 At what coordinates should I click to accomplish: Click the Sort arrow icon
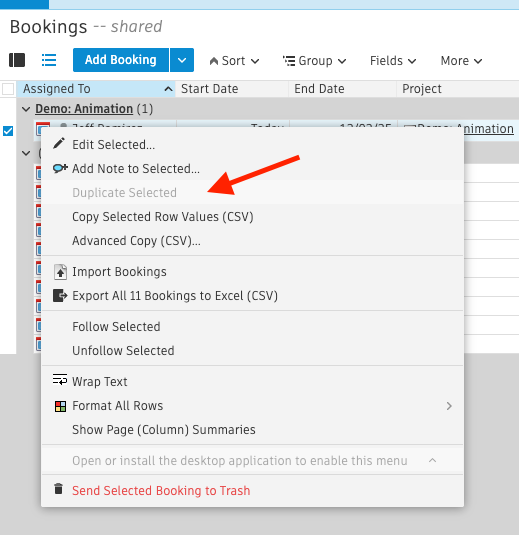(x=214, y=61)
